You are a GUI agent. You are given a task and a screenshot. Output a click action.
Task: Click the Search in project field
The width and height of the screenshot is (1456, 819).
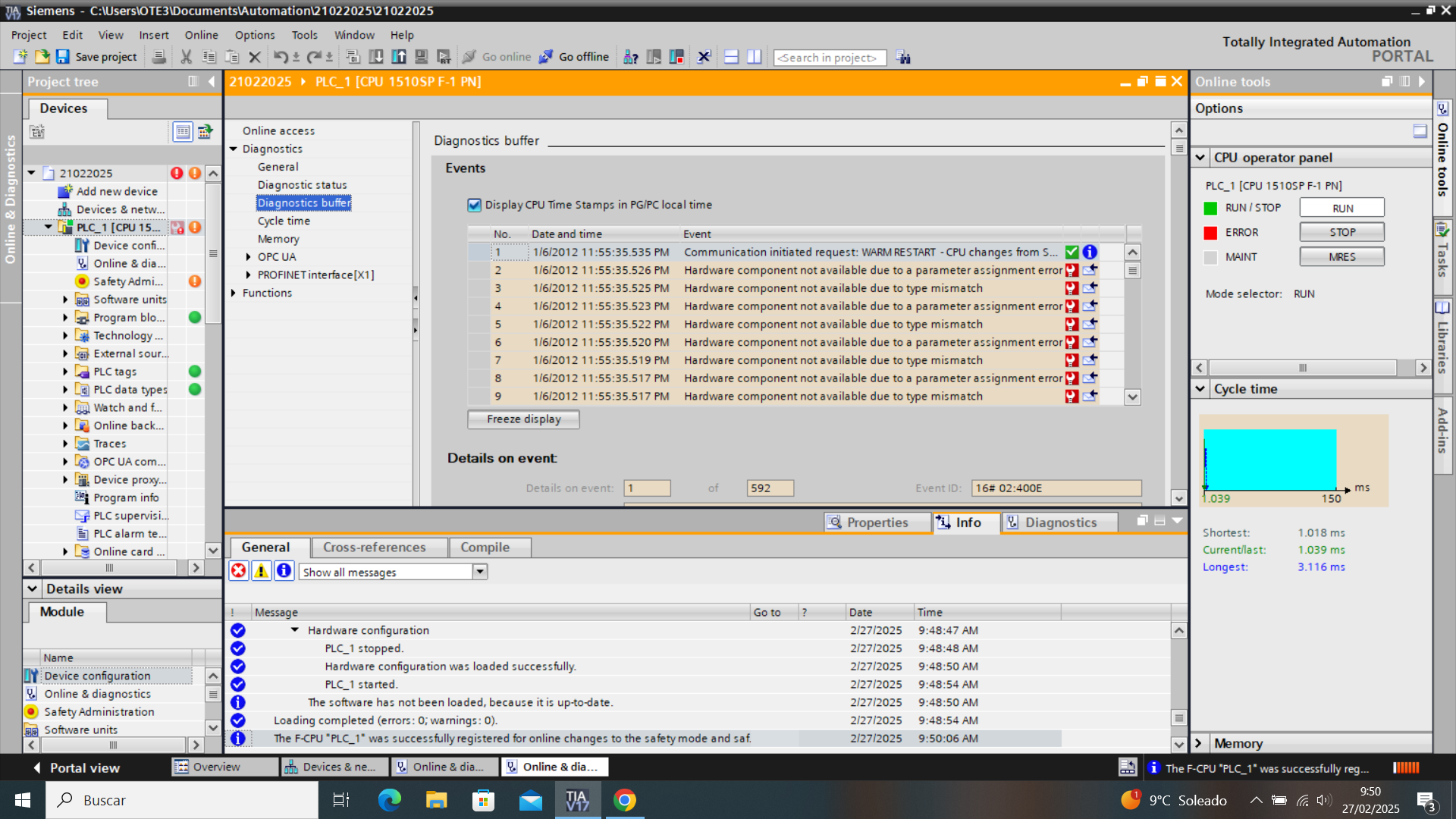coord(829,58)
